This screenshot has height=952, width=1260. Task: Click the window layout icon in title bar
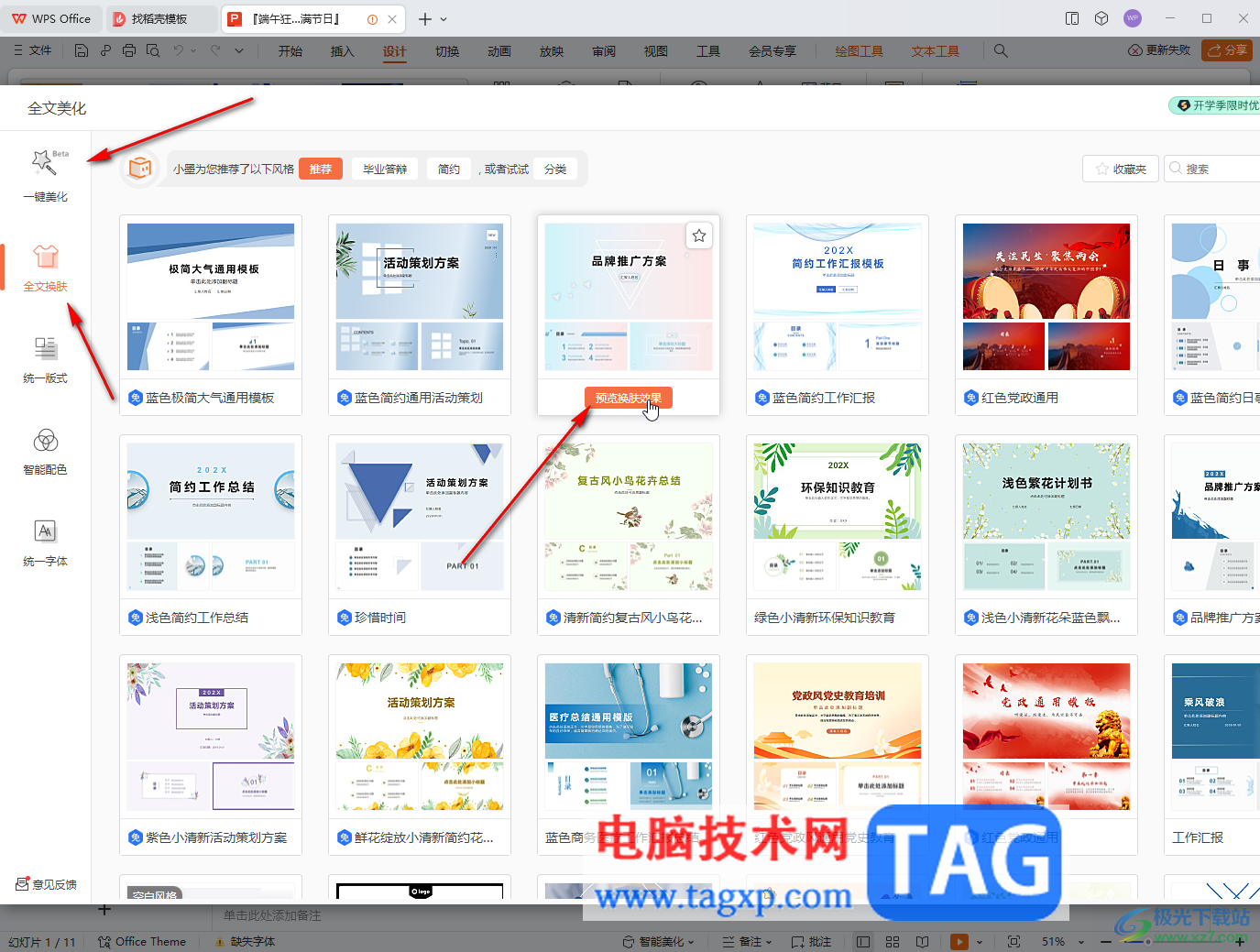pyautogui.click(x=1072, y=18)
